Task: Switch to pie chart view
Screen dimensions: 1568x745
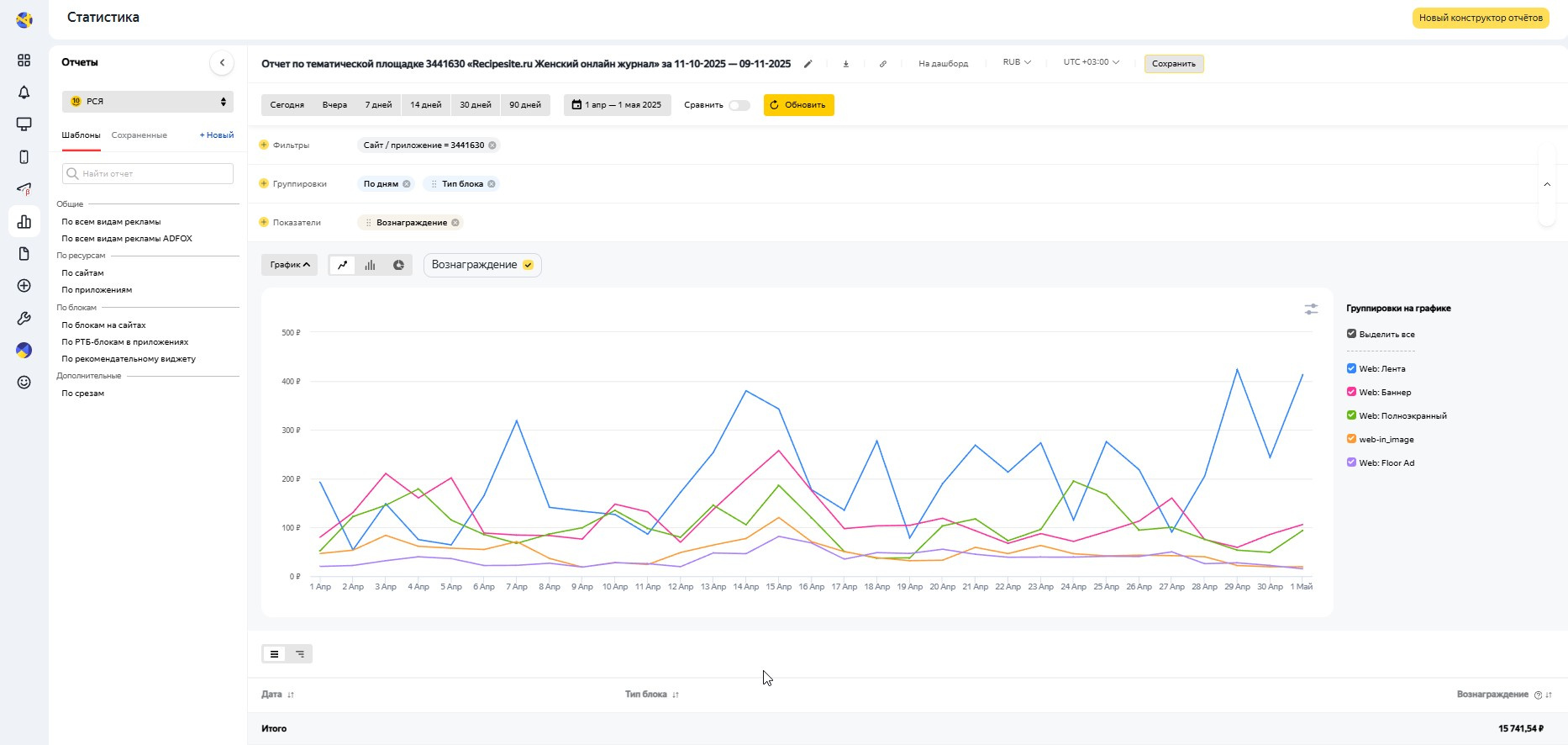Action: click(398, 265)
